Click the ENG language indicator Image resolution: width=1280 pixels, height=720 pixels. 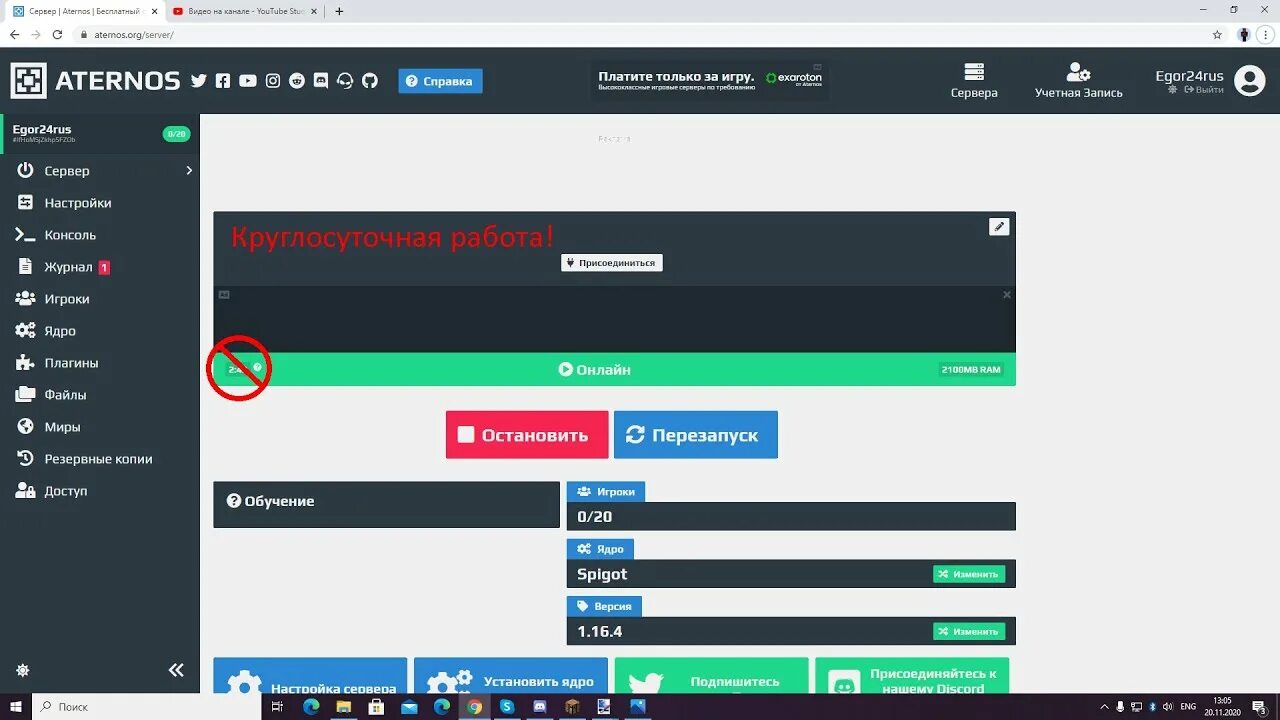coord(1188,707)
